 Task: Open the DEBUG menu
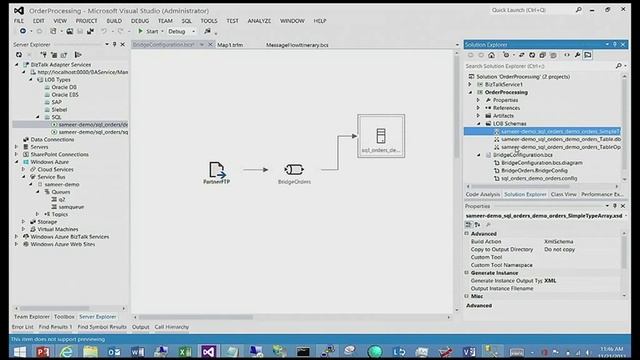140,21
